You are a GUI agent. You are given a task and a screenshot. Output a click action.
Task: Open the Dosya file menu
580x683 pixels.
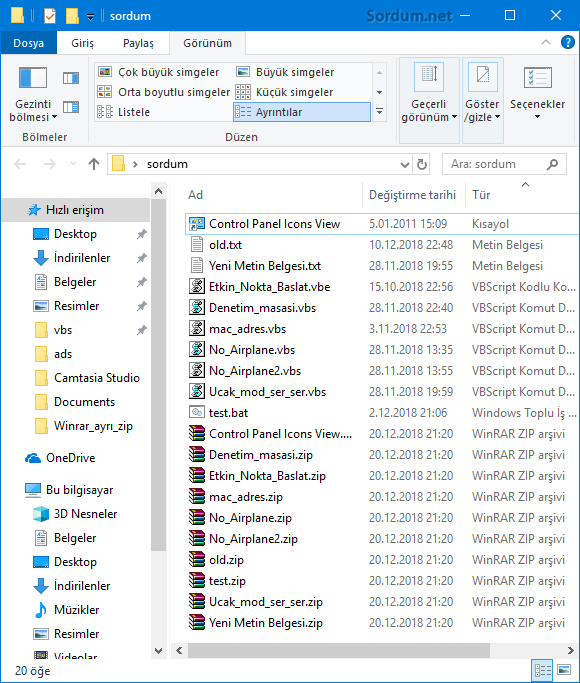click(x=29, y=43)
